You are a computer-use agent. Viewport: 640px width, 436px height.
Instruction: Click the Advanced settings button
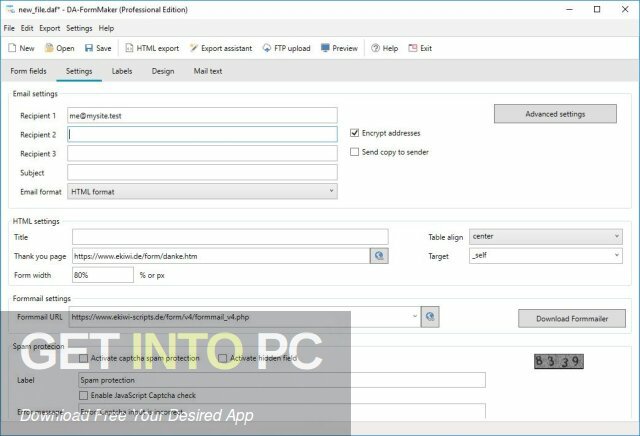(x=555, y=114)
